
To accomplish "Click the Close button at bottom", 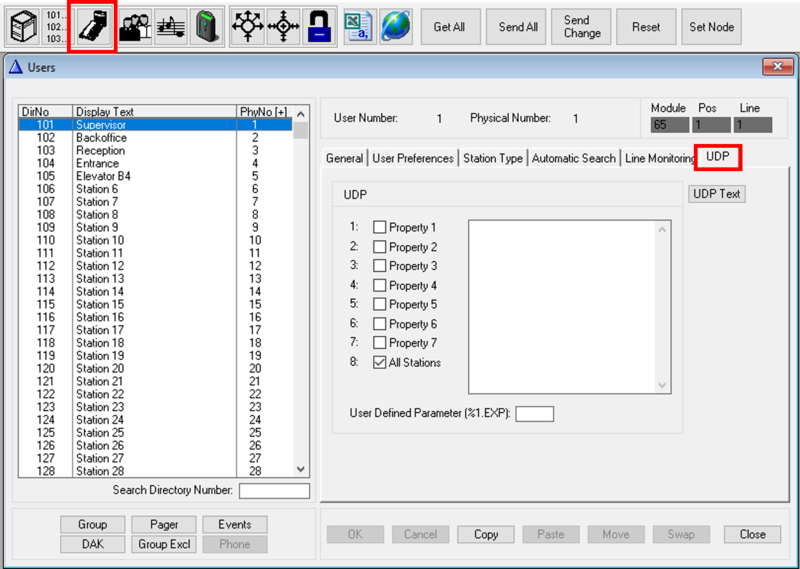I will click(752, 534).
